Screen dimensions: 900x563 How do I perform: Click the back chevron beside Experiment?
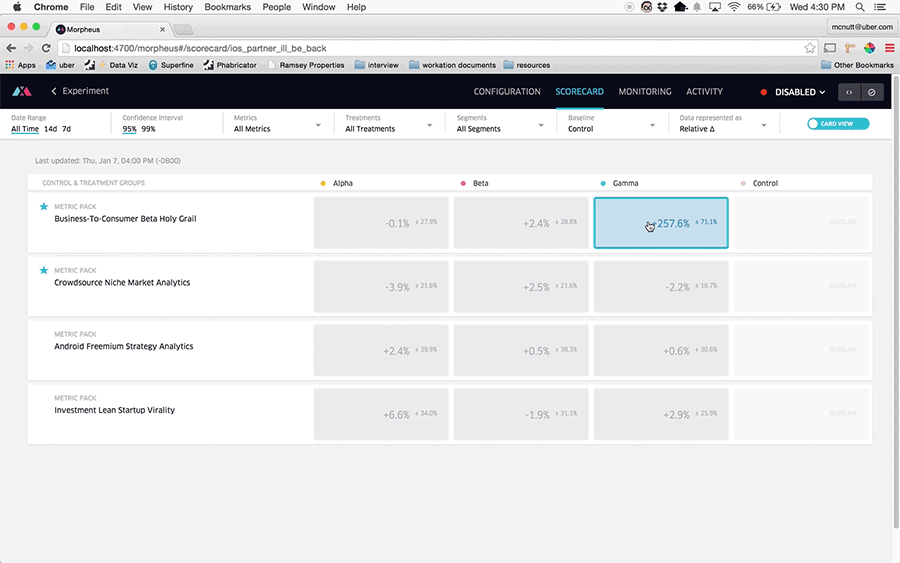(54, 92)
